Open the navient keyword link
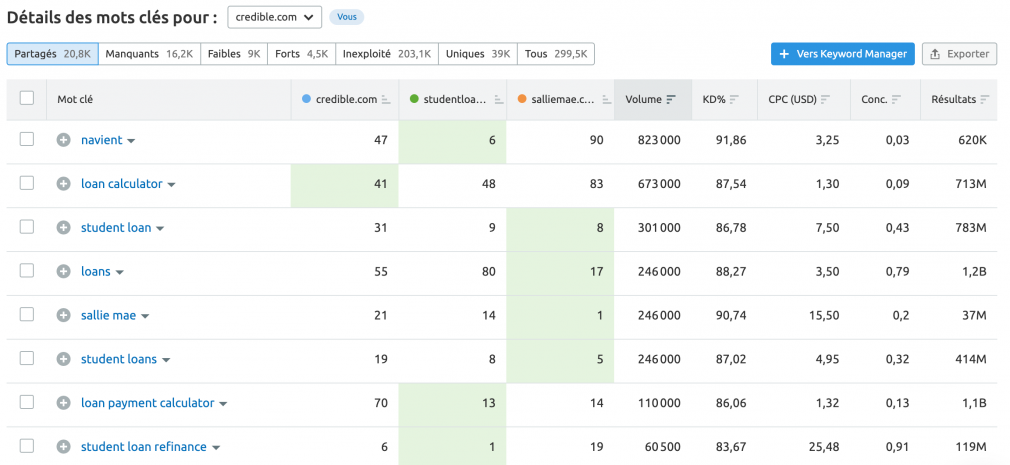1010x465 pixels. coord(101,140)
